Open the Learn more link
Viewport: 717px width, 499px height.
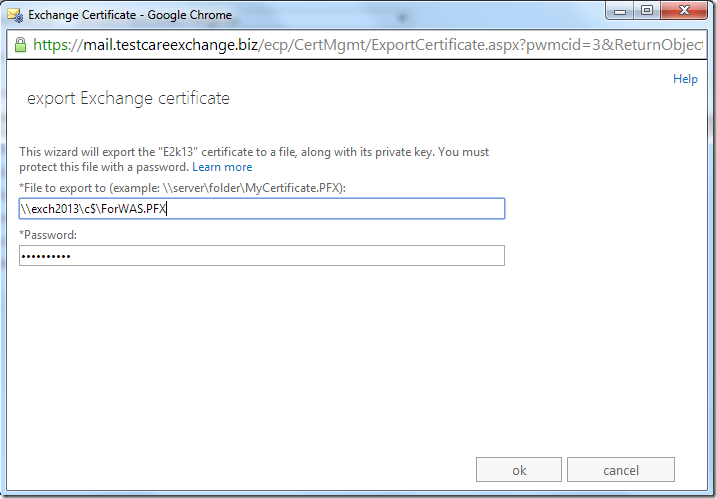point(222,167)
